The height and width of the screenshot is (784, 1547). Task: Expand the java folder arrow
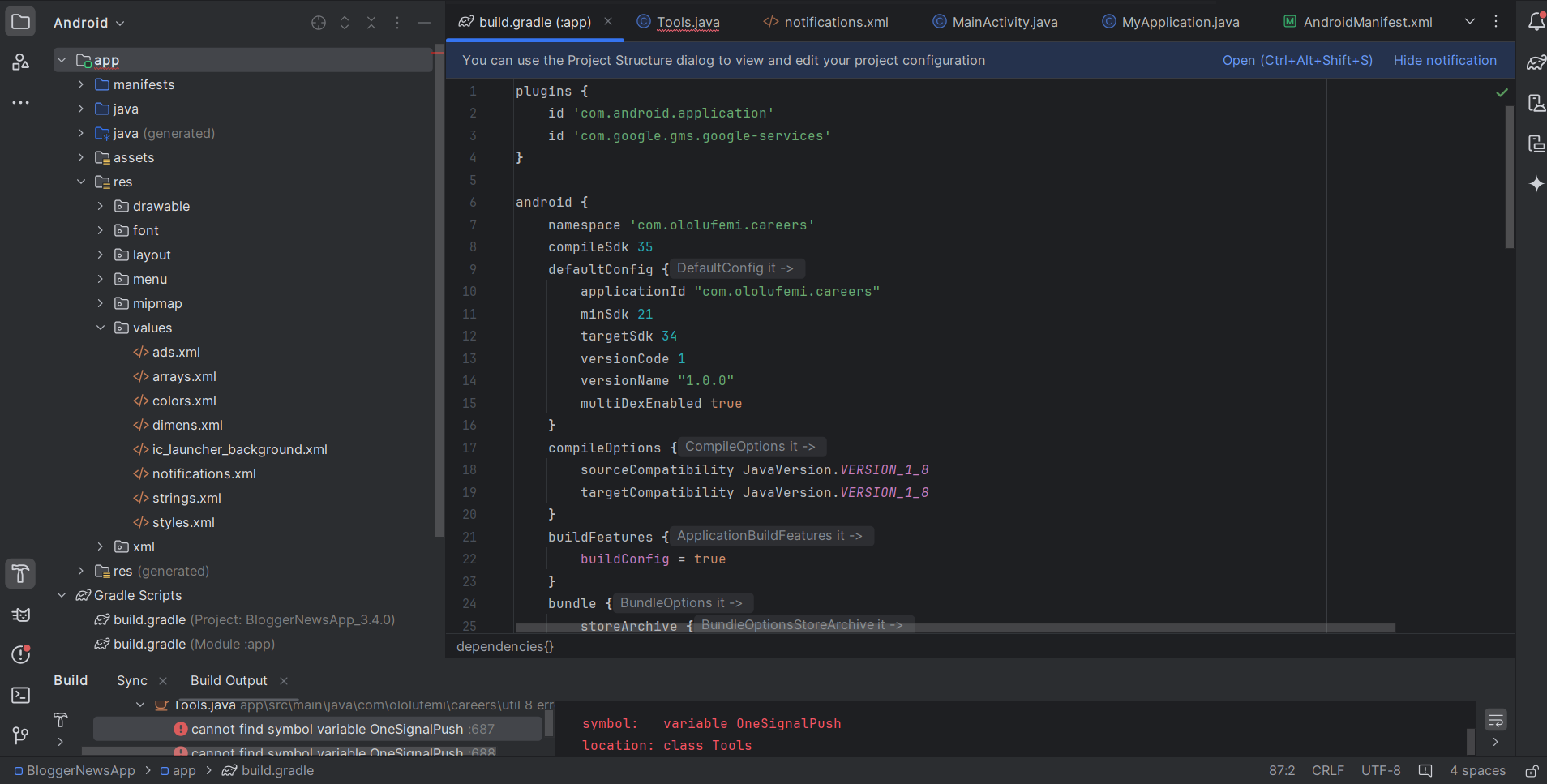81,109
